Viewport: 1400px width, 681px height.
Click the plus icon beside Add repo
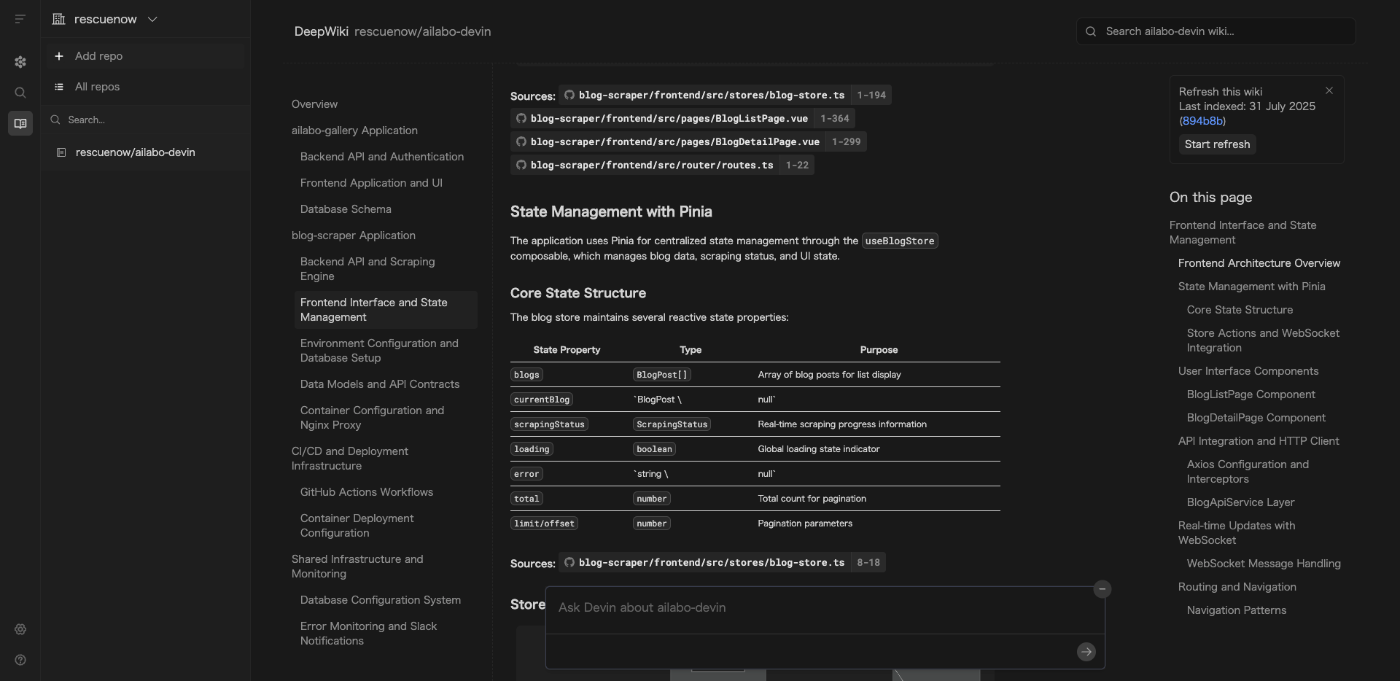click(59, 56)
